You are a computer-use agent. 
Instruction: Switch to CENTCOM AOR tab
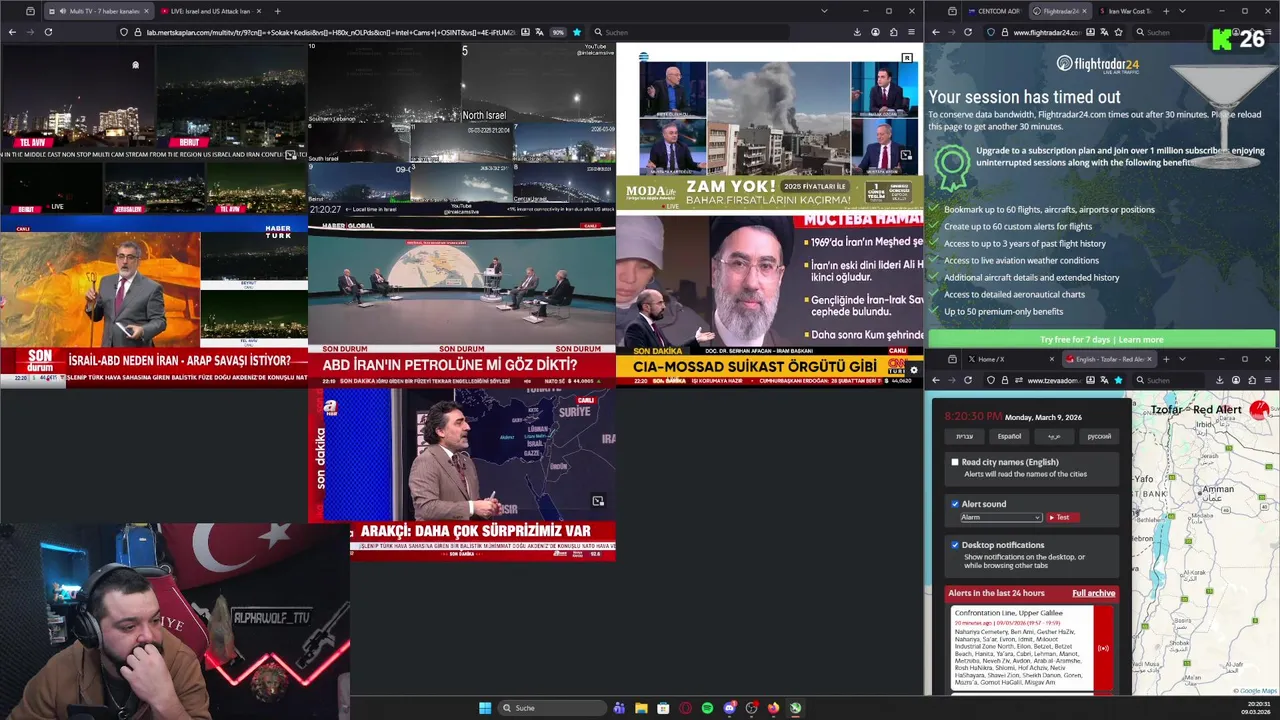[x=994, y=11]
